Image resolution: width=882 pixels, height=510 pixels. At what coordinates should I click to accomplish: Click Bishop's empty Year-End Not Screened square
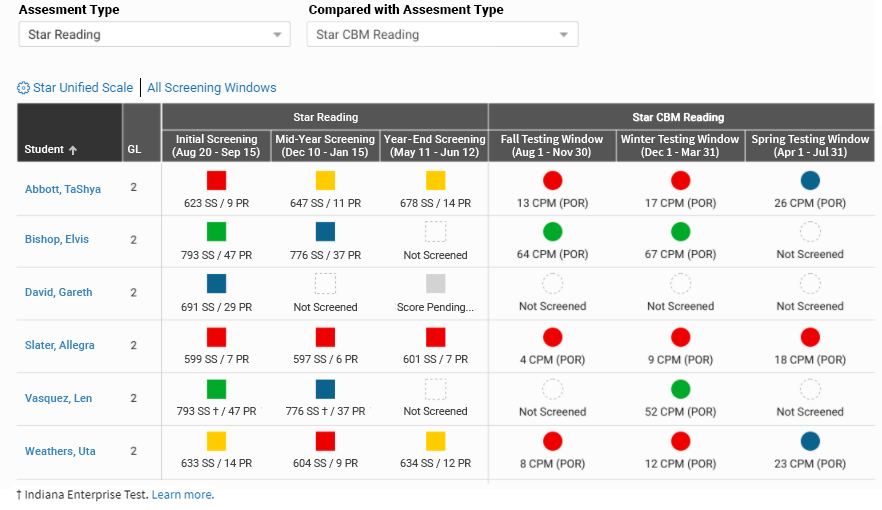435,232
